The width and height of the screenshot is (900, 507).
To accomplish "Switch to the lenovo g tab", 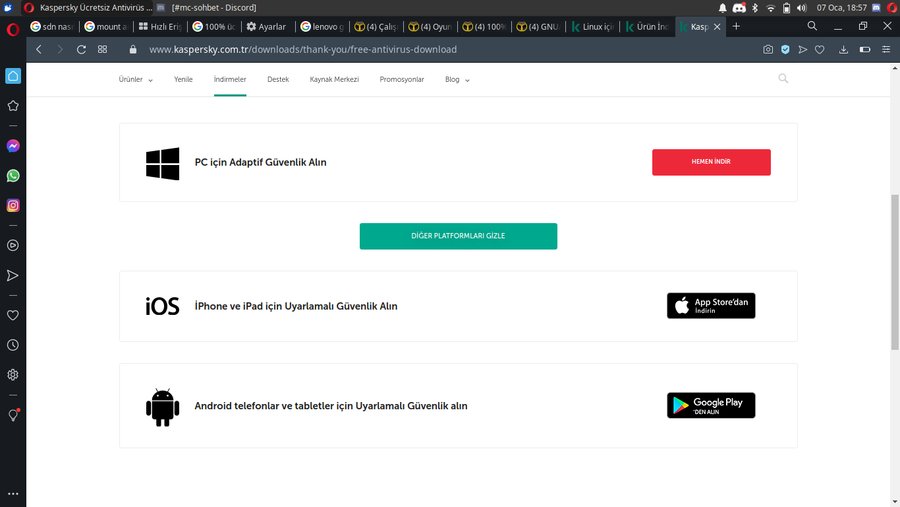I will tap(323, 26).
